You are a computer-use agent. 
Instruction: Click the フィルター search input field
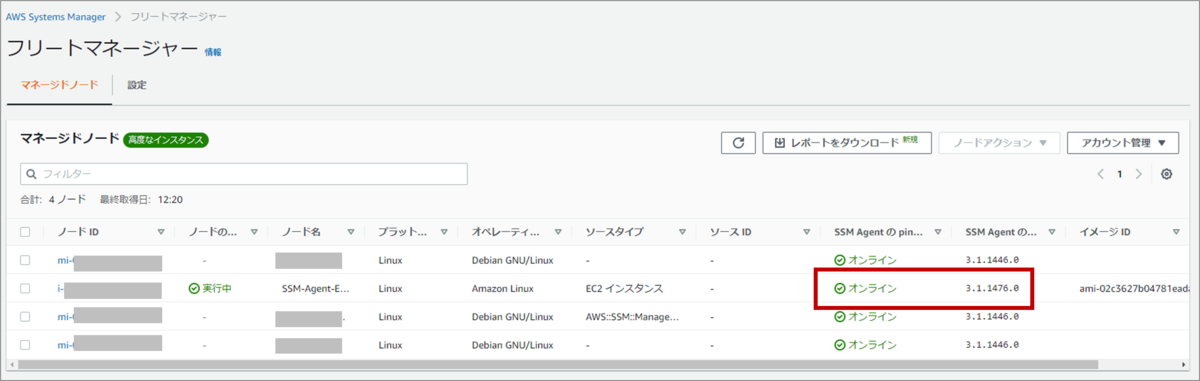[x=244, y=174]
